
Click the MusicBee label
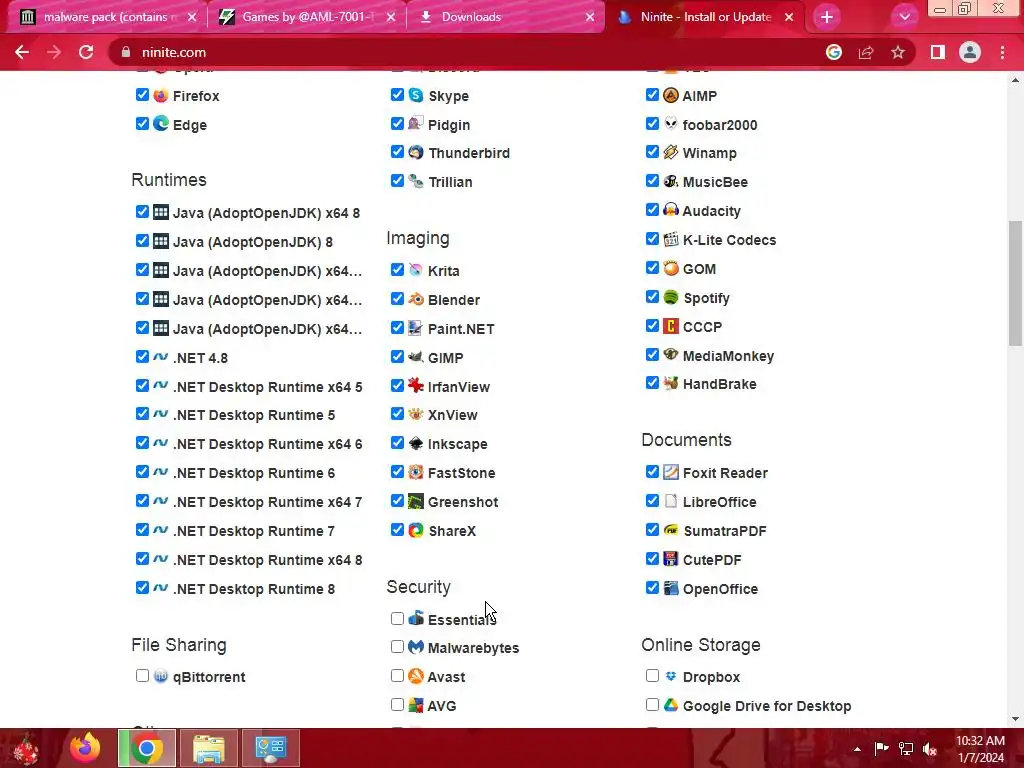tap(715, 182)
